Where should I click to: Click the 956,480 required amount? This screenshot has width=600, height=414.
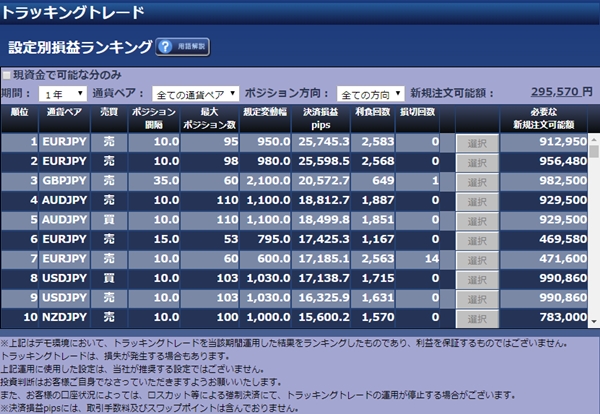click(563, 161)
